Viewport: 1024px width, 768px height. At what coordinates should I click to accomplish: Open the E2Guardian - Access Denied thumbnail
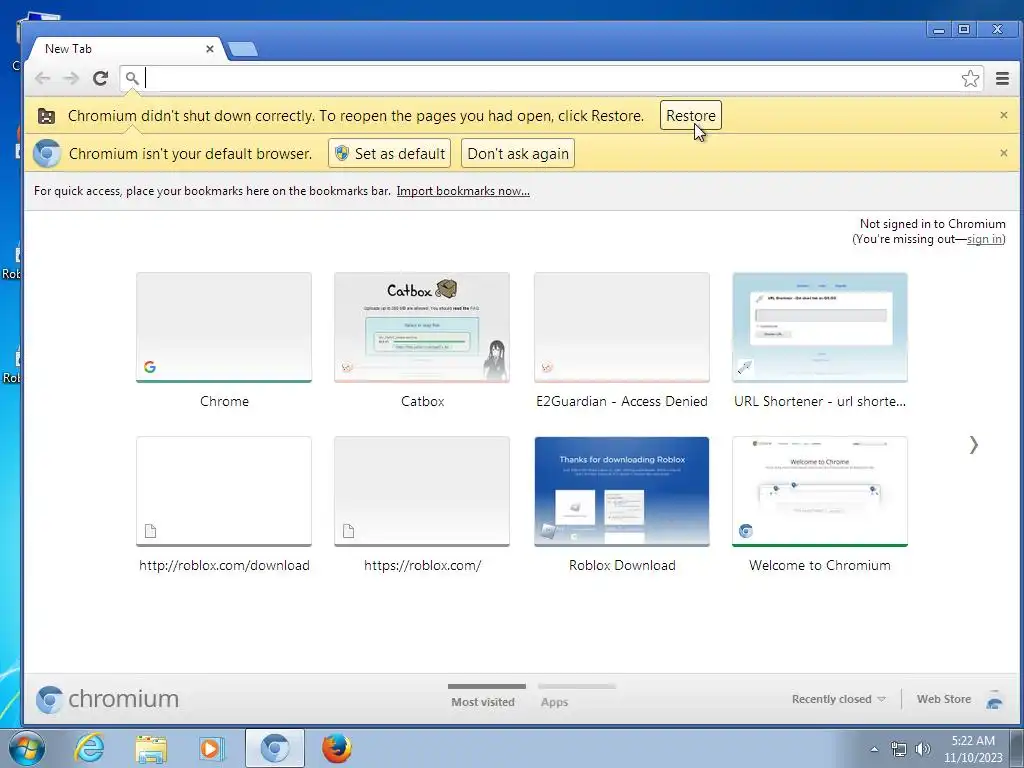pos(622,327)
